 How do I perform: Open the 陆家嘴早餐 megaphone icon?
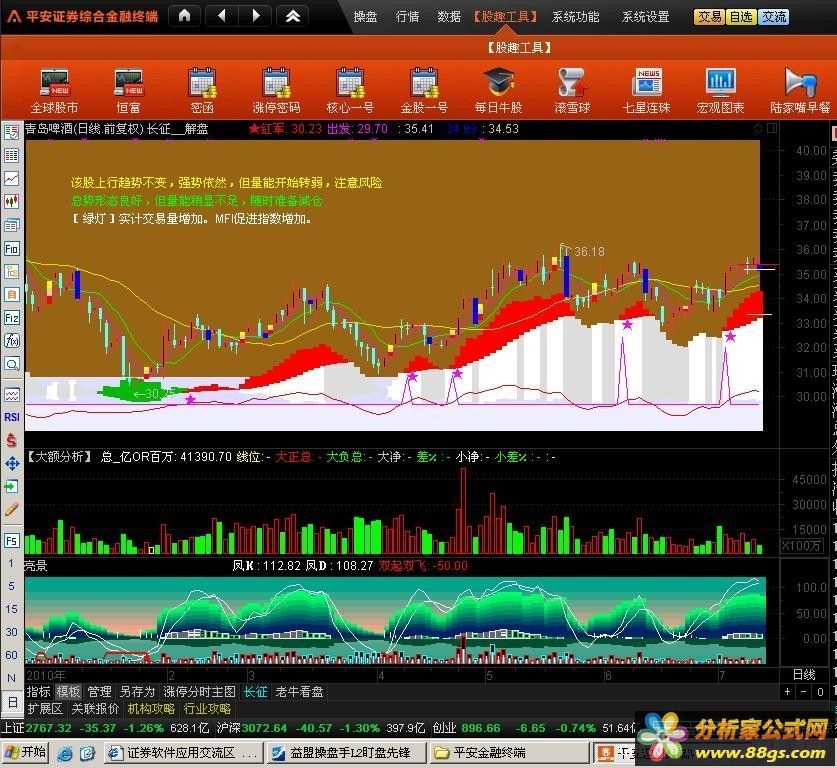[x=800, y=91]
